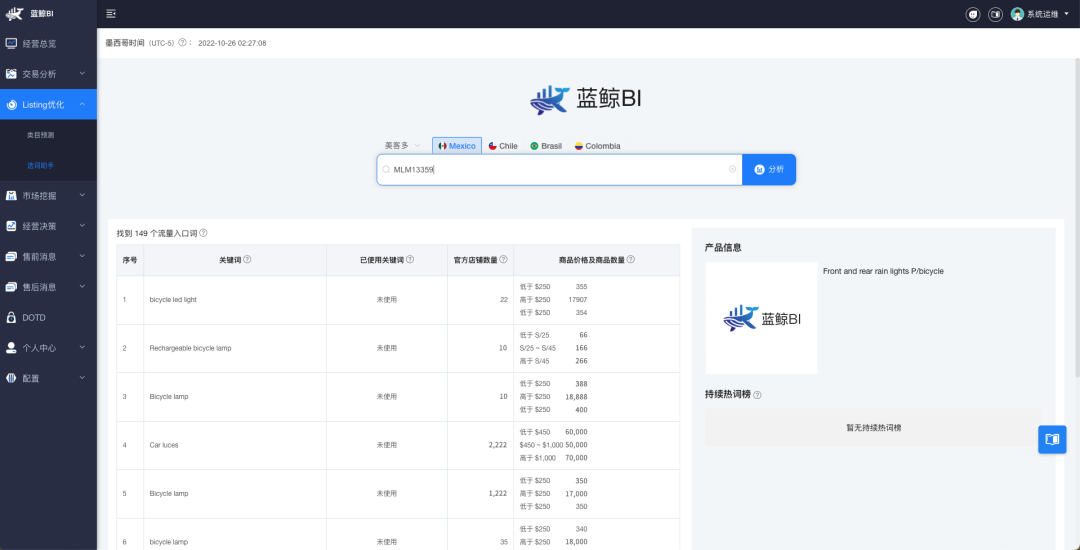Click help icon beside 持续热词榜
This screenshot has width=1080, height=550.
pos(758,395)
